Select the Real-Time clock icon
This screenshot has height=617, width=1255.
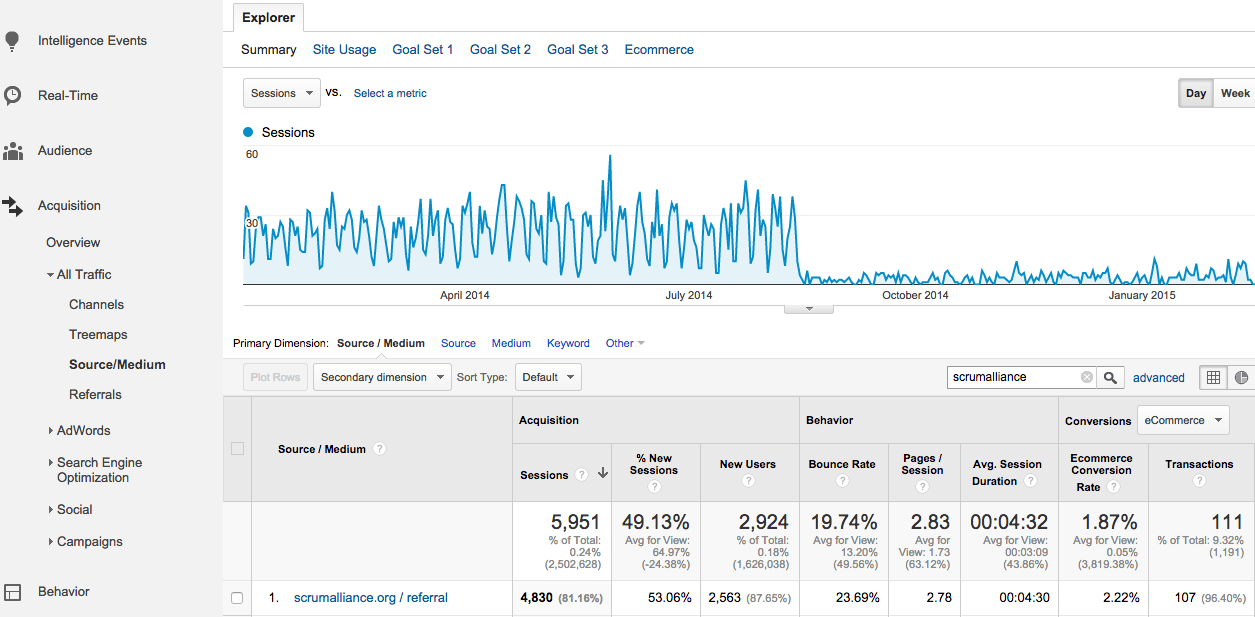click(14, 95)
